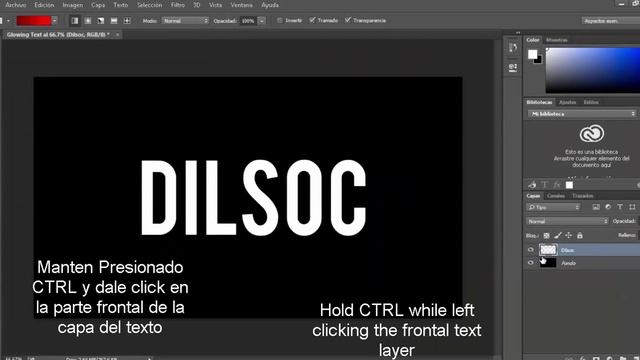Viewport: 640px width, 360px height.
Task: Click the red gradient preview swatch
Action: [x=33, y=20]
